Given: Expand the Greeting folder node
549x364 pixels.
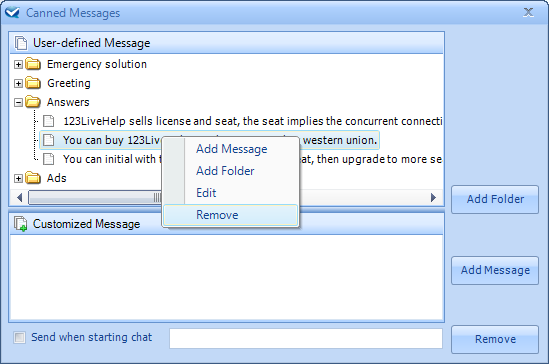Looking at the screenshot, I should [x=18, y=83].
